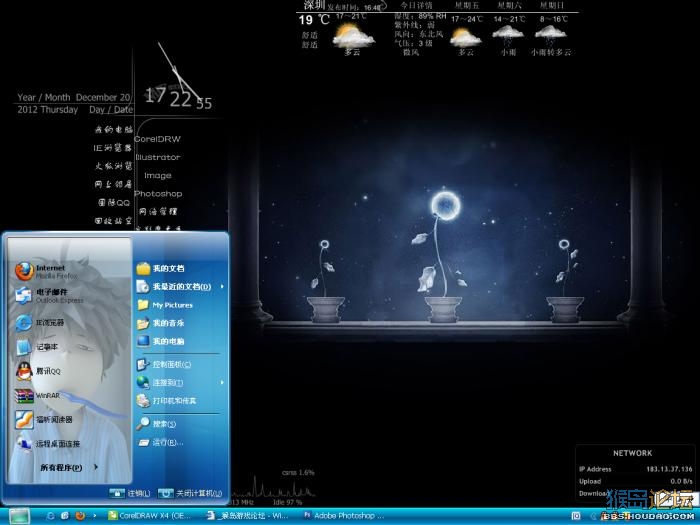Click the NETWORK widget title
Image resolution: width=700 pixels, height=525 pixels.
(633, 453)
